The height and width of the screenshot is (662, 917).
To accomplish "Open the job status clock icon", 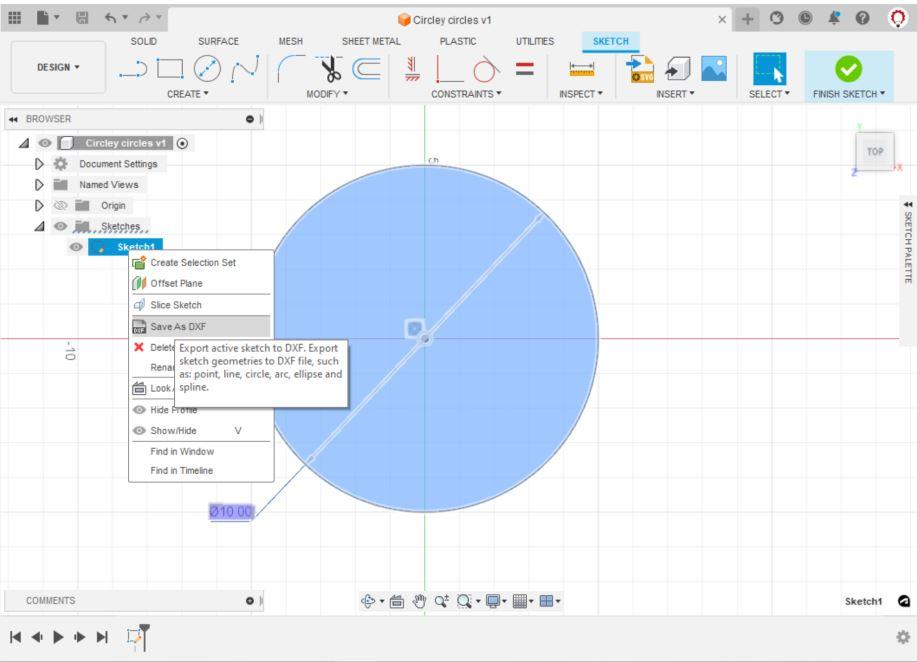I will (x=805, y=18).
